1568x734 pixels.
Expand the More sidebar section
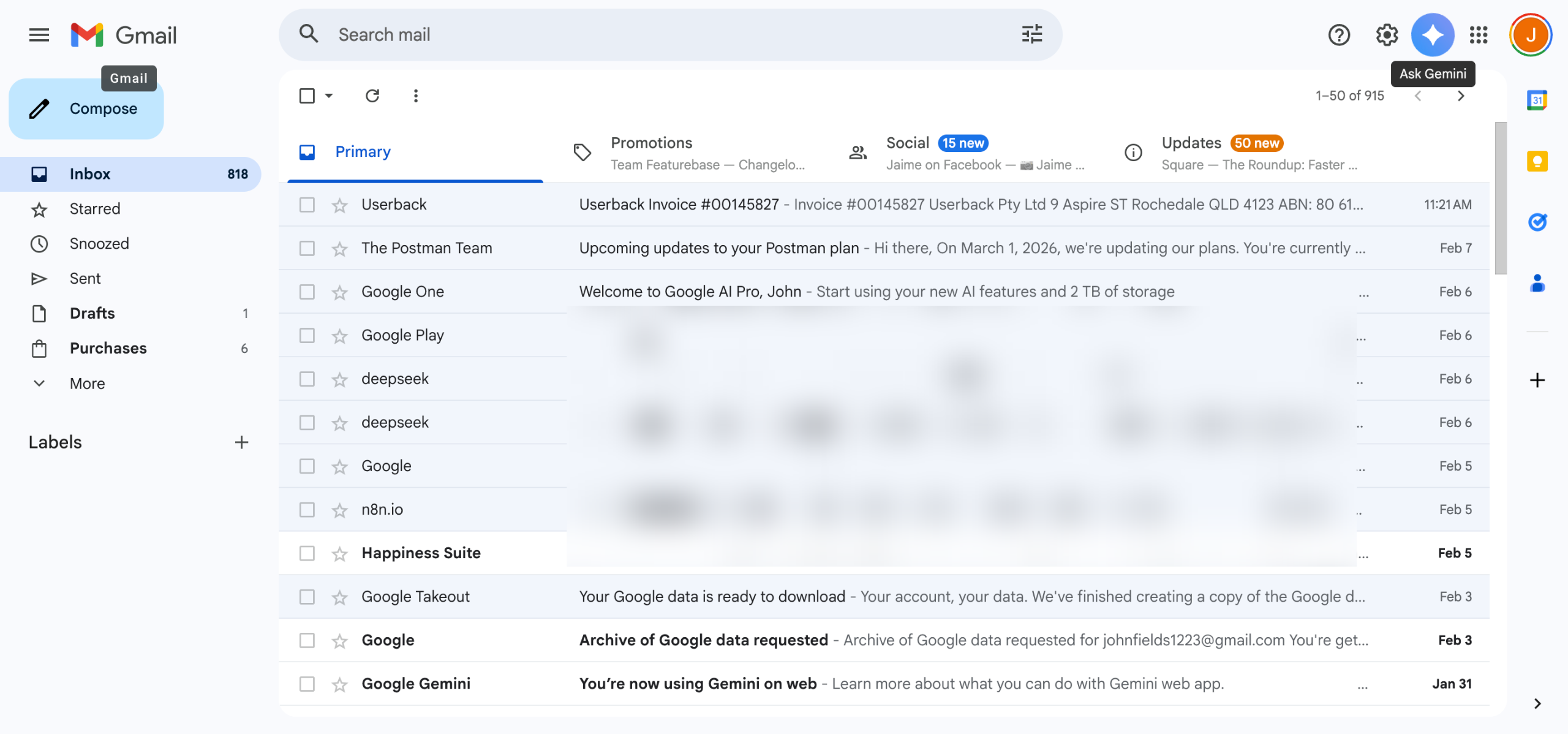click(x=87, y=384)
